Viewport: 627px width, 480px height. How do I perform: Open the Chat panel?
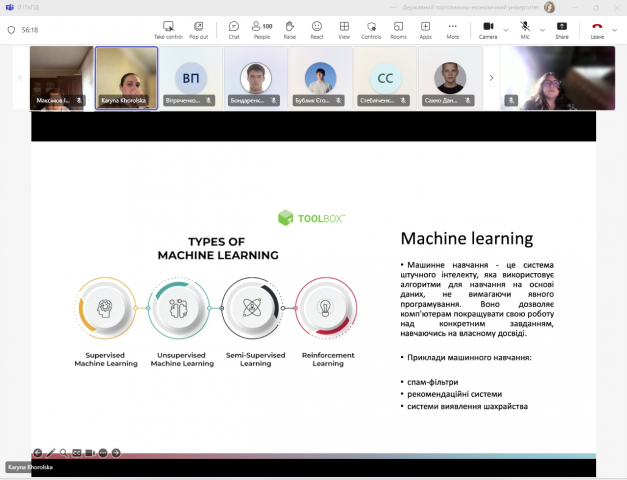233,29
